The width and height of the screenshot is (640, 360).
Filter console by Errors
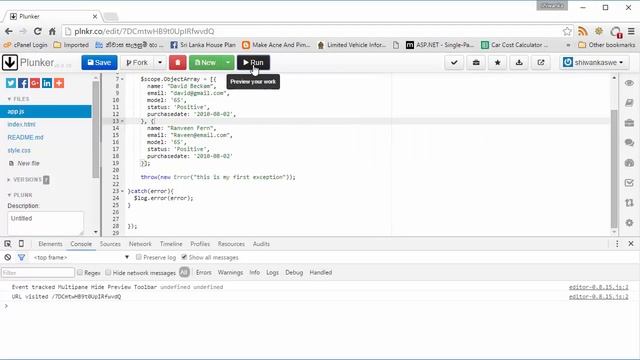click(x=204, y=272)
